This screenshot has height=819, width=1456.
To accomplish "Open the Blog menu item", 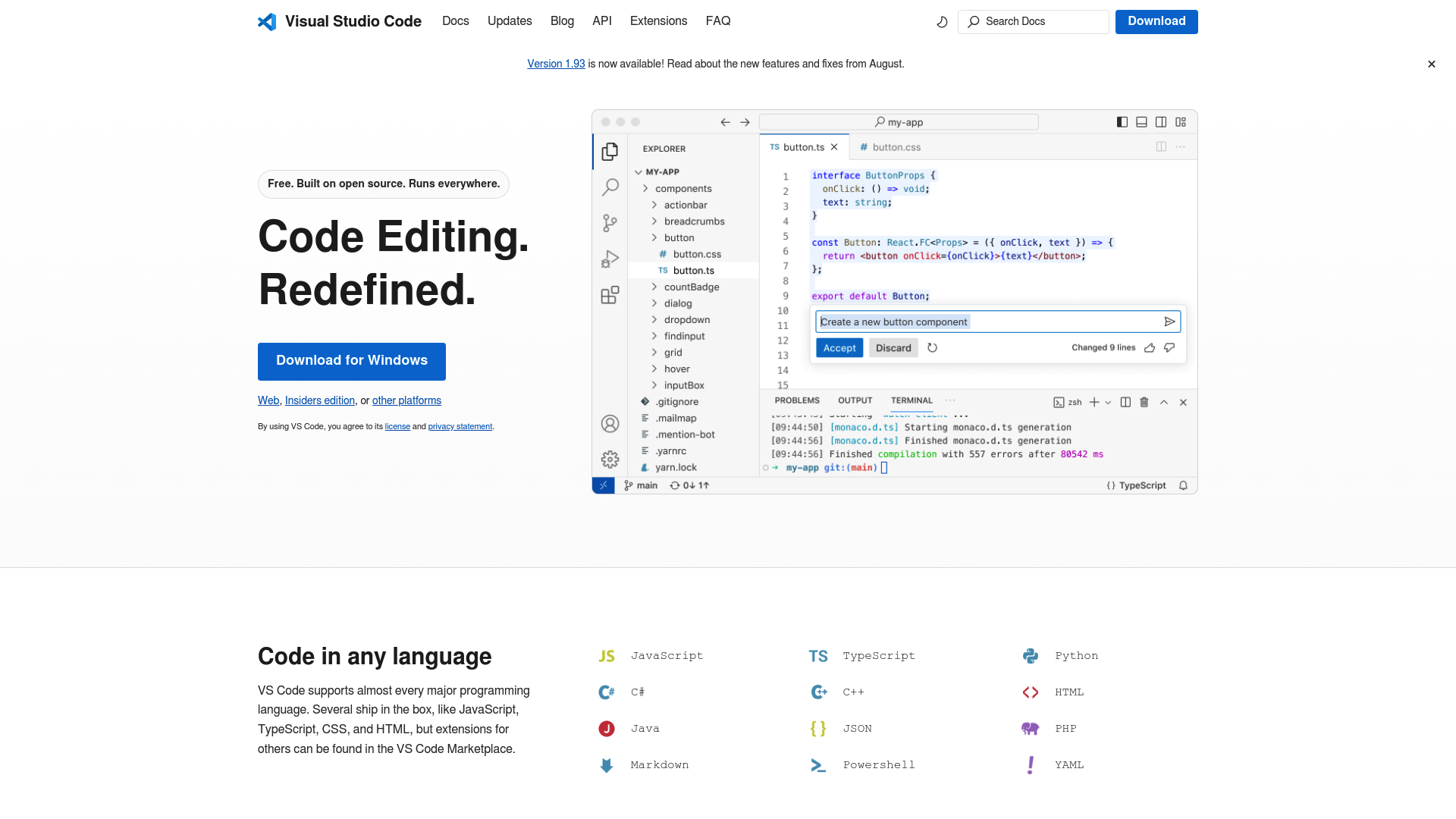I will pos(562,21).
